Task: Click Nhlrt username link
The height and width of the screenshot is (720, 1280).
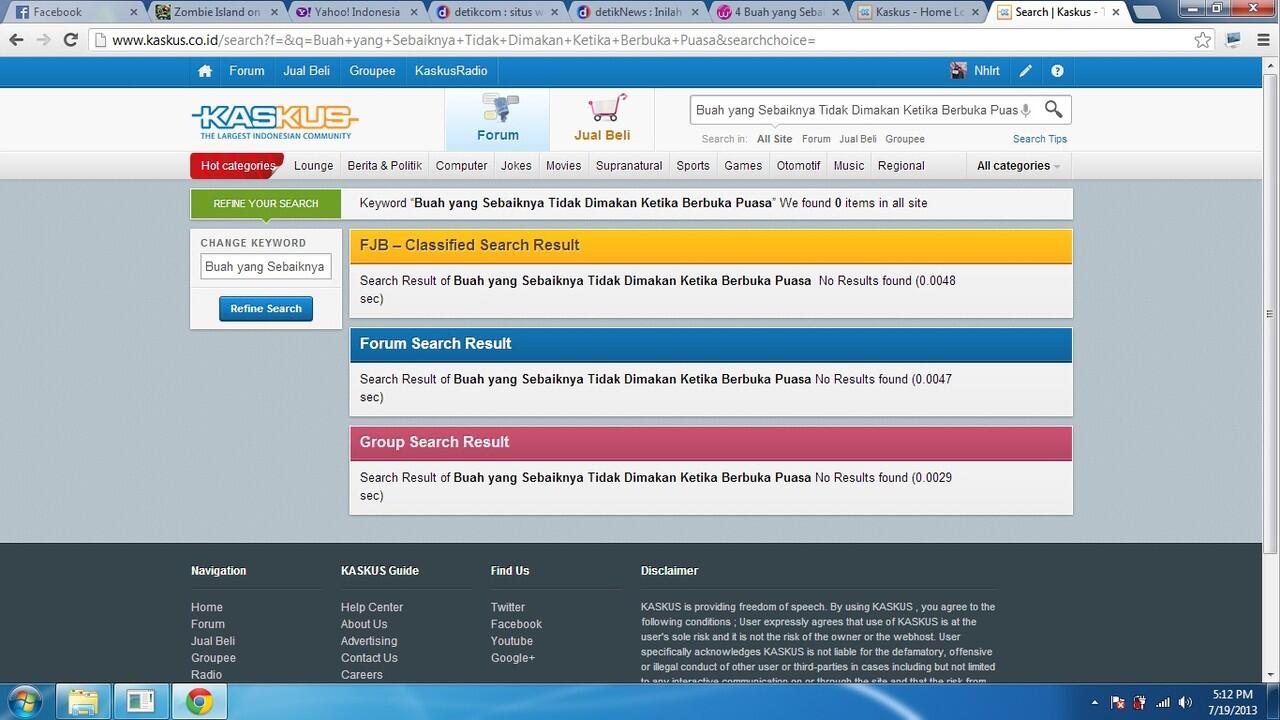Action: pos(987,71)
